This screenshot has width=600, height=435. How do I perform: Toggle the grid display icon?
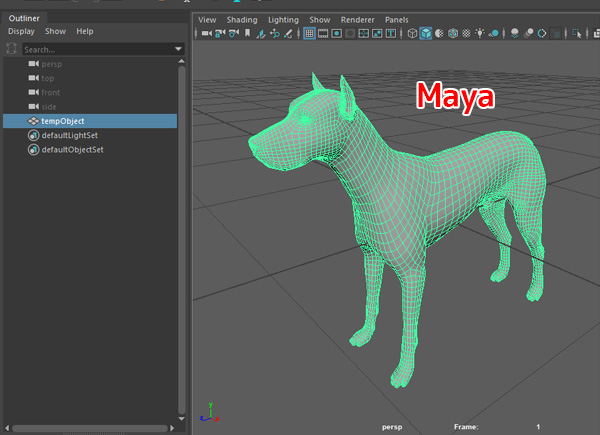tap(309, 33)
